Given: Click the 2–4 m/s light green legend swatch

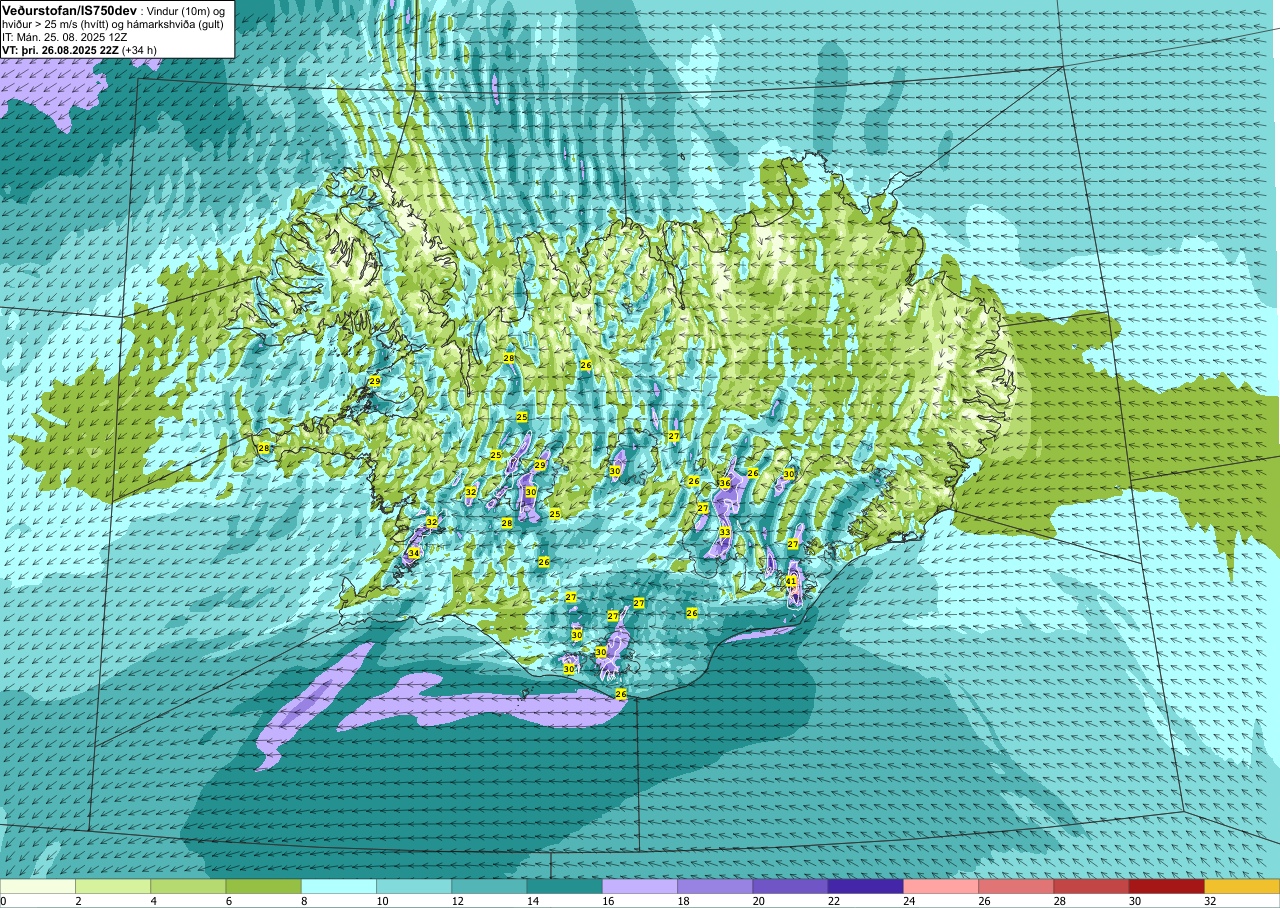Looking at the screenshot, I should (x=113, y=886).
